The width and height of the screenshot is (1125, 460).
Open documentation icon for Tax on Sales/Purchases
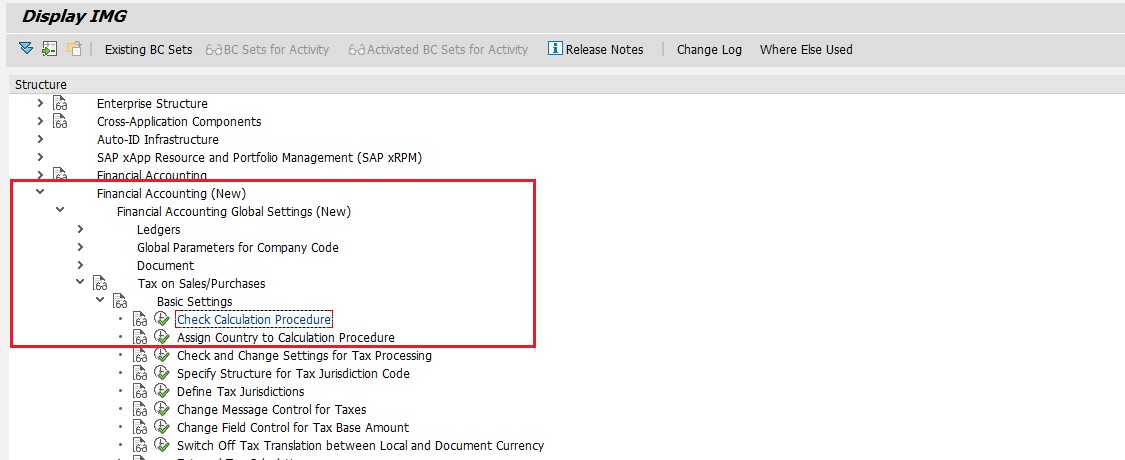(x=100, y=284)
